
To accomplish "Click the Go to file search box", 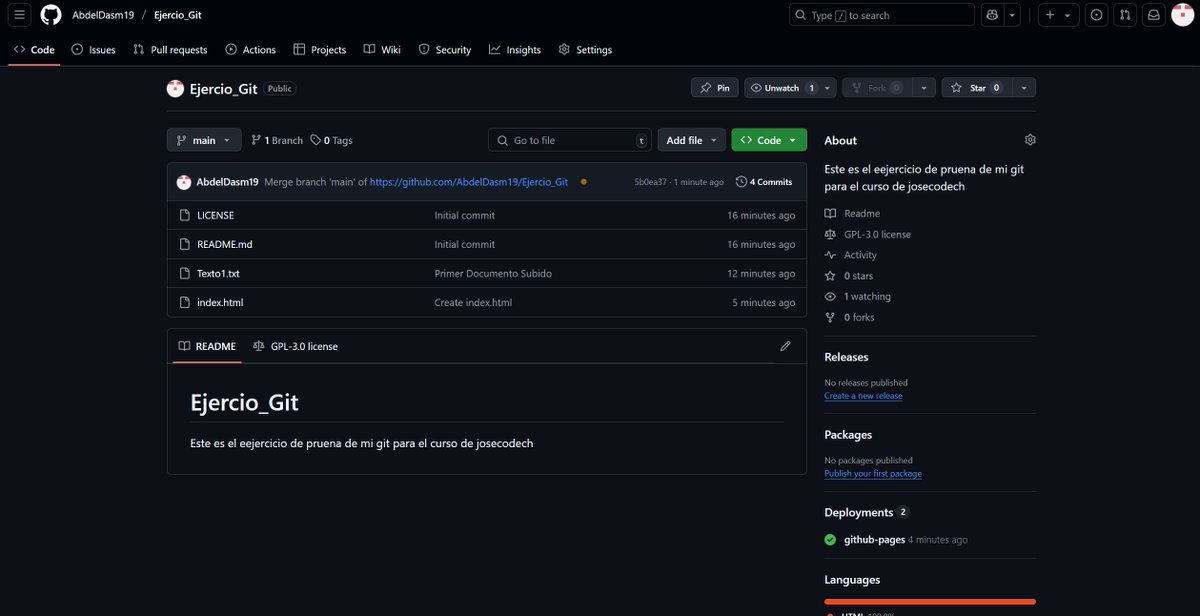I will 570,140.
